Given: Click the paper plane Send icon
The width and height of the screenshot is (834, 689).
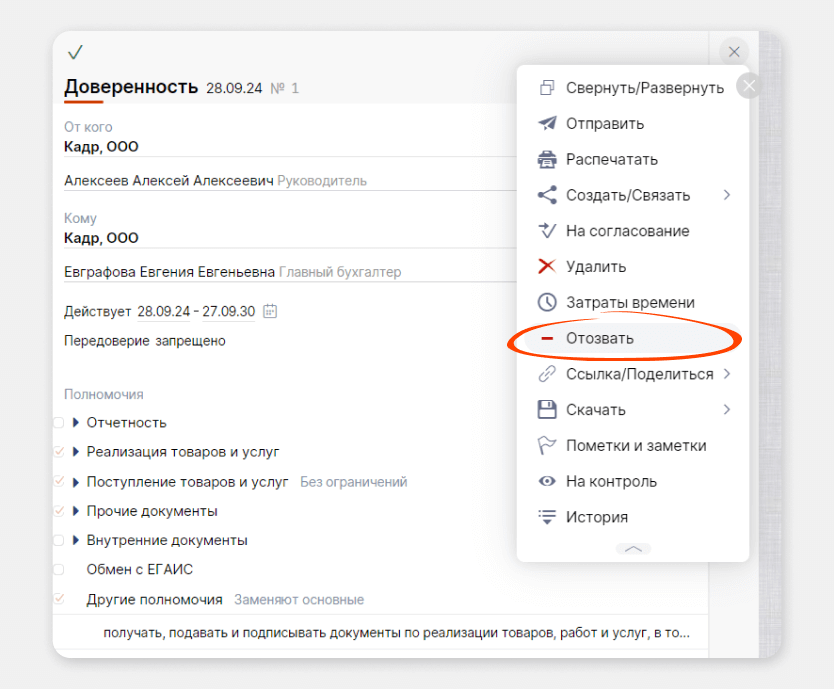Looking at the screenshot, I should [x=547, y=124].
